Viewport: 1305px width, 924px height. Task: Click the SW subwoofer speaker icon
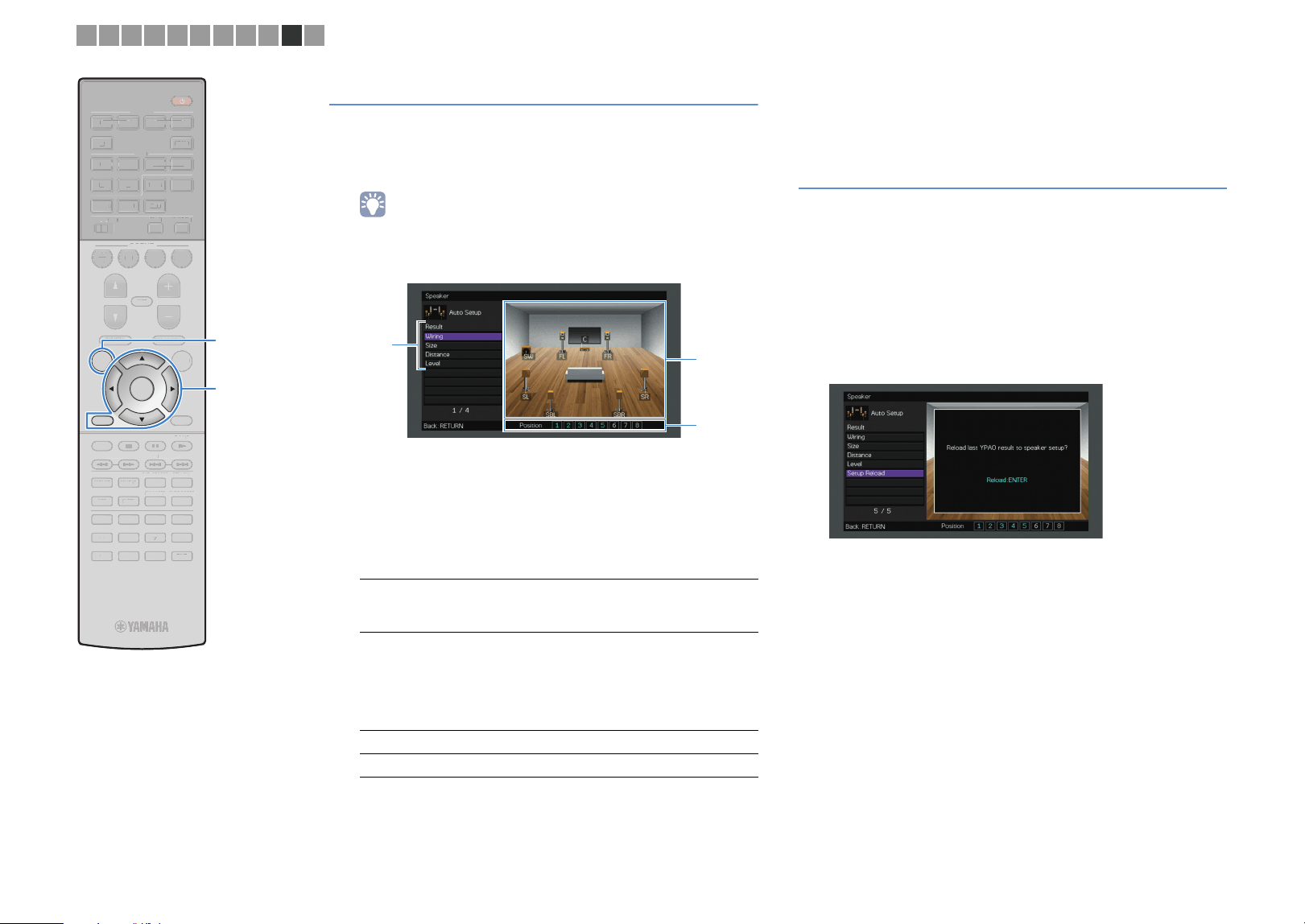tap(528, 353)
